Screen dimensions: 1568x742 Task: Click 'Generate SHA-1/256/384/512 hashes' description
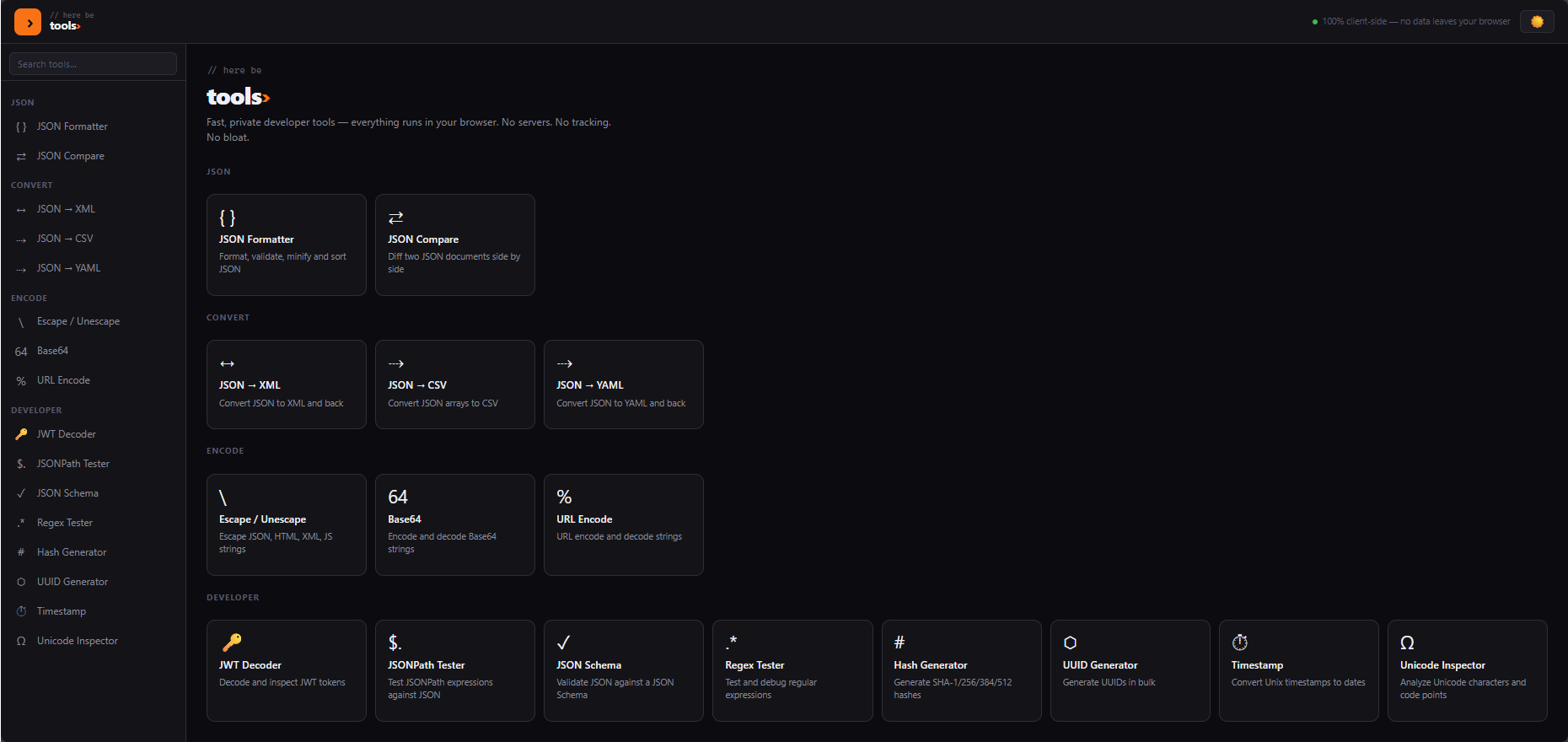click(953, 688)
